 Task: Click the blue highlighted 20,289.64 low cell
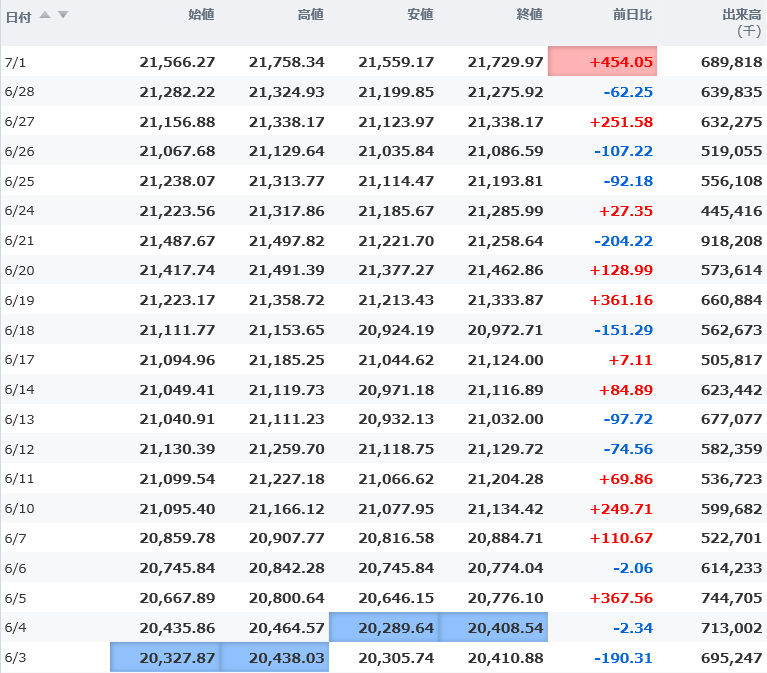click(384, 628)
